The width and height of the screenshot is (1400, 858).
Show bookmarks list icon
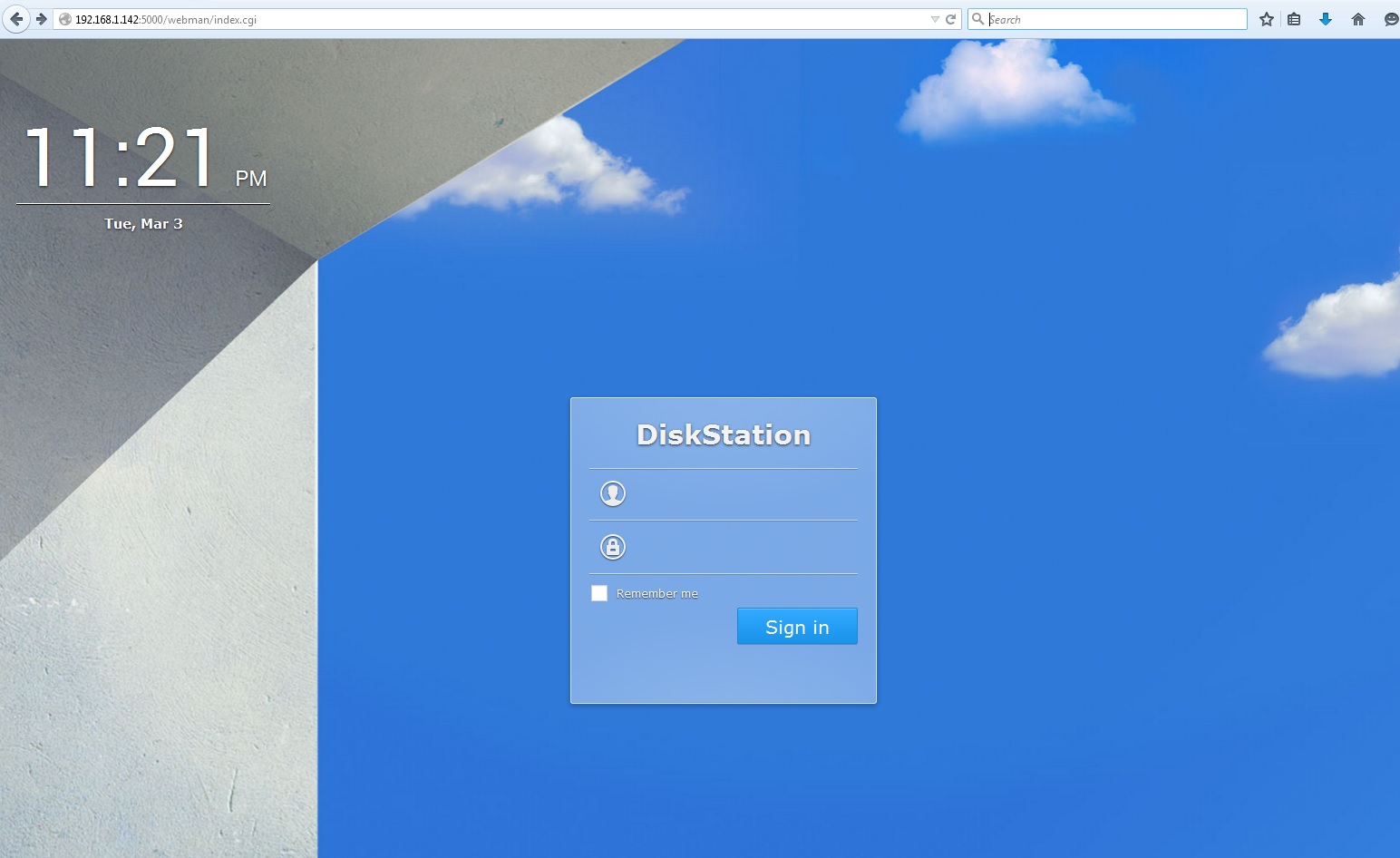pos(1294,19)
